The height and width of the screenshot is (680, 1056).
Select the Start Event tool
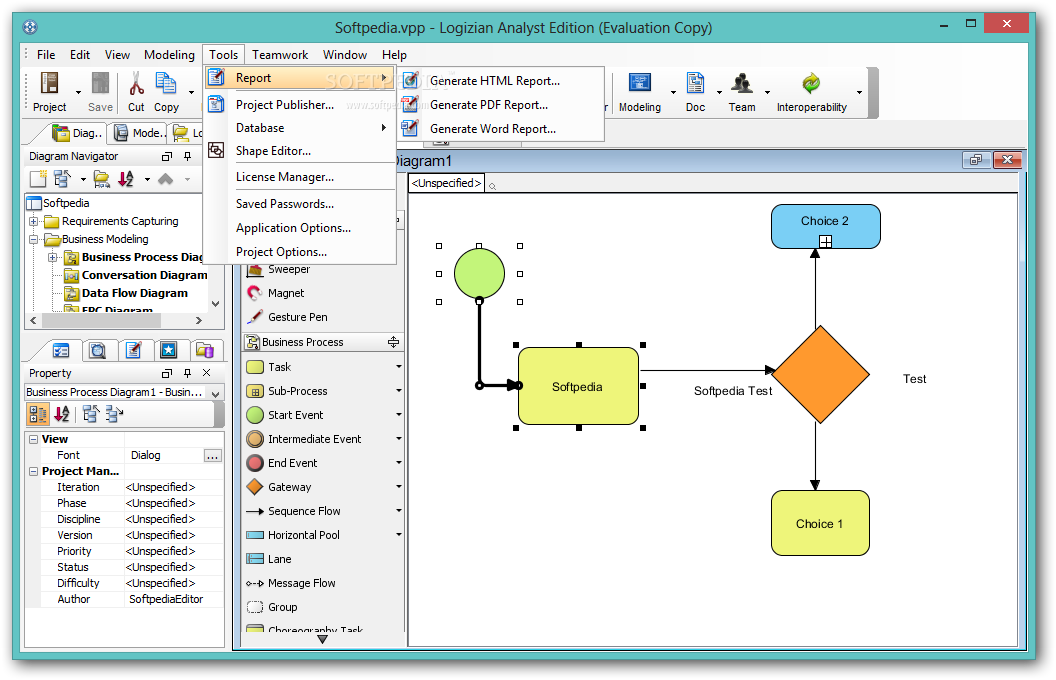(x=295, y=415)
